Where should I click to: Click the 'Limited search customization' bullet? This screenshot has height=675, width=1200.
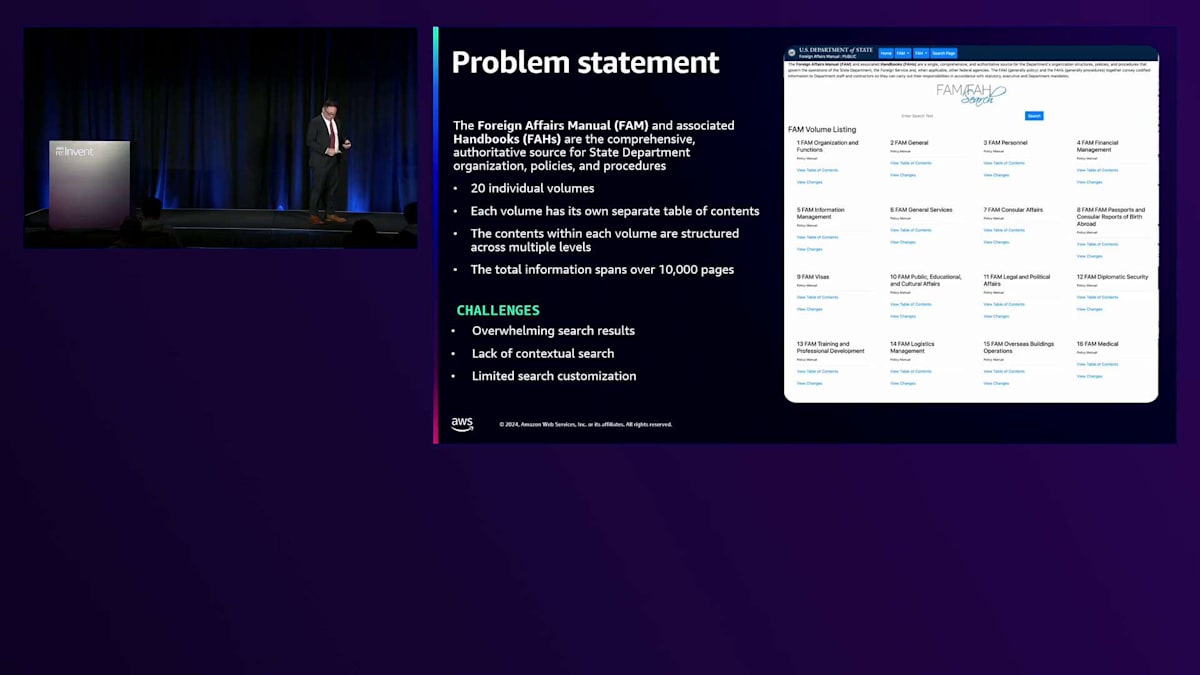click(554, 376)
